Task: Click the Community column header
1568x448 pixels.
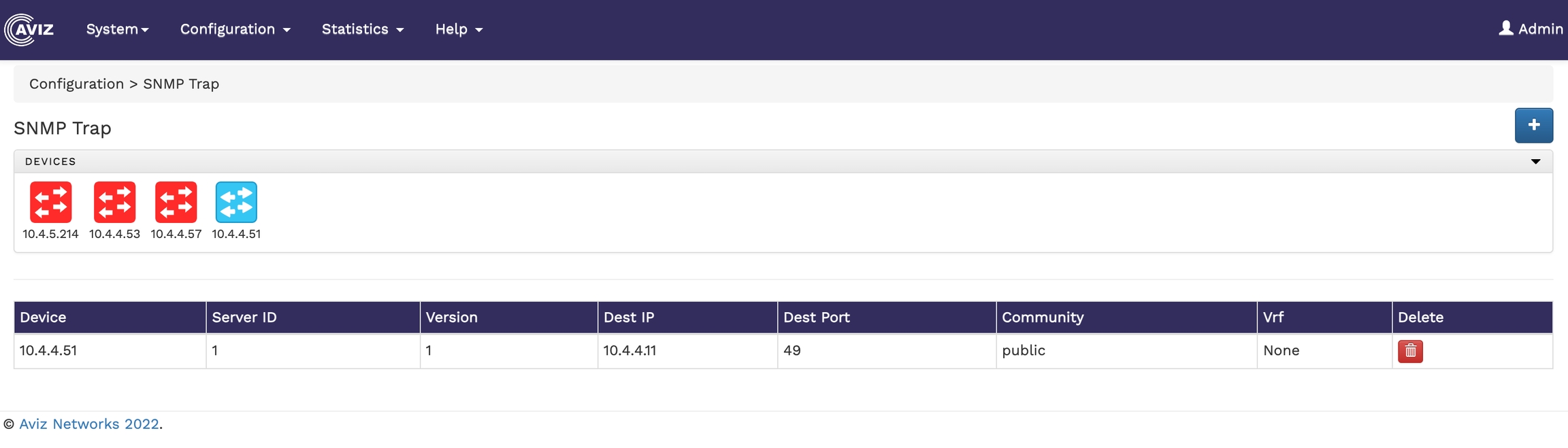Action: tap(1043, 317)
